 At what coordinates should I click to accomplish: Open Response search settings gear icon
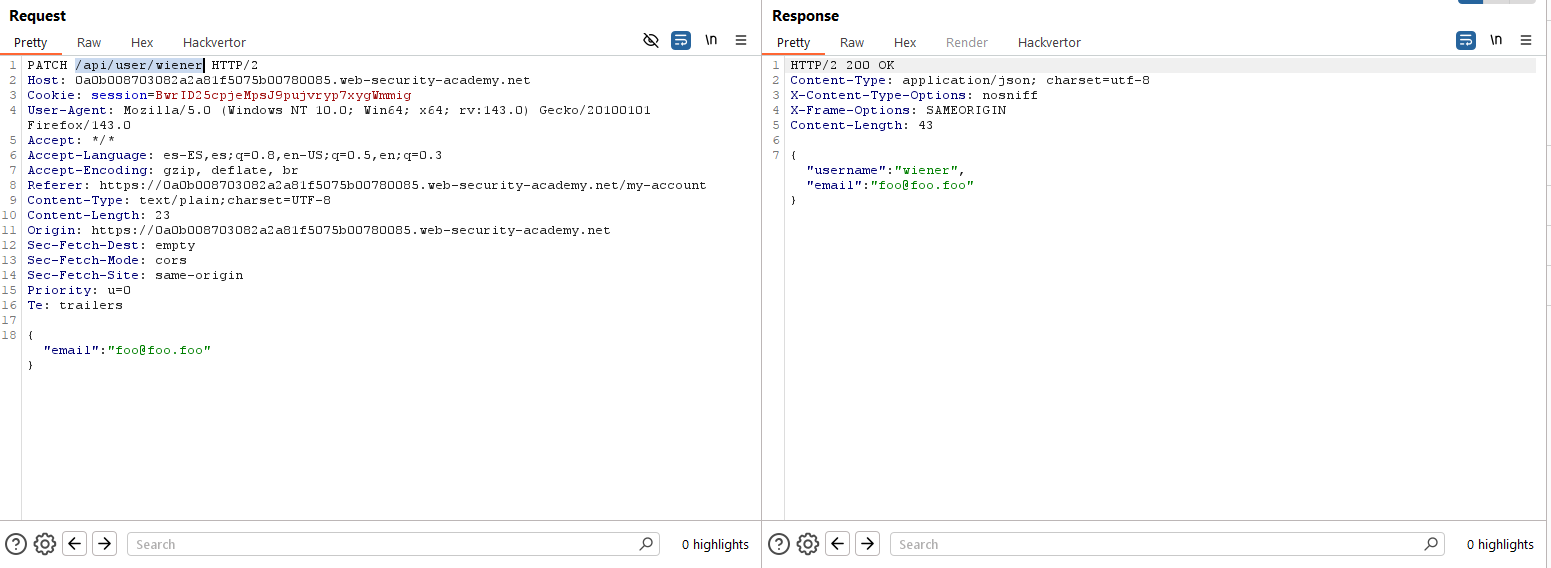click(808, 544)
